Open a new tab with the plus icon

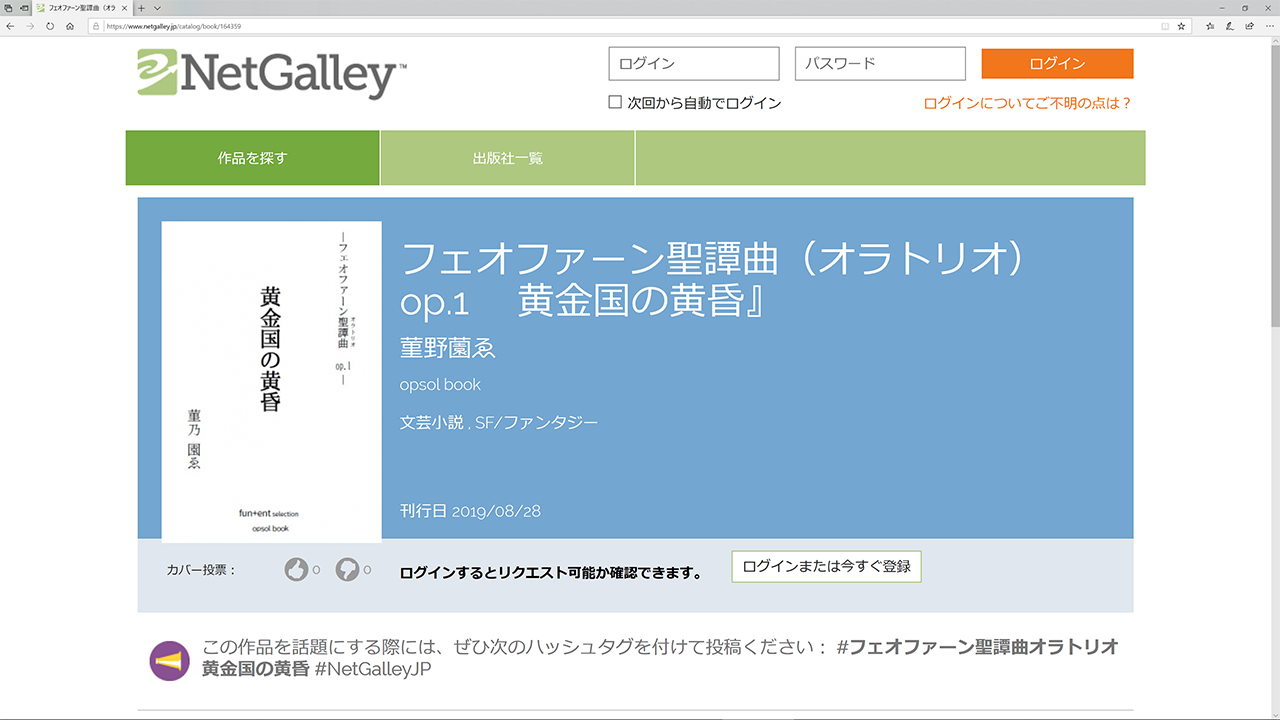tap(141, 8)
